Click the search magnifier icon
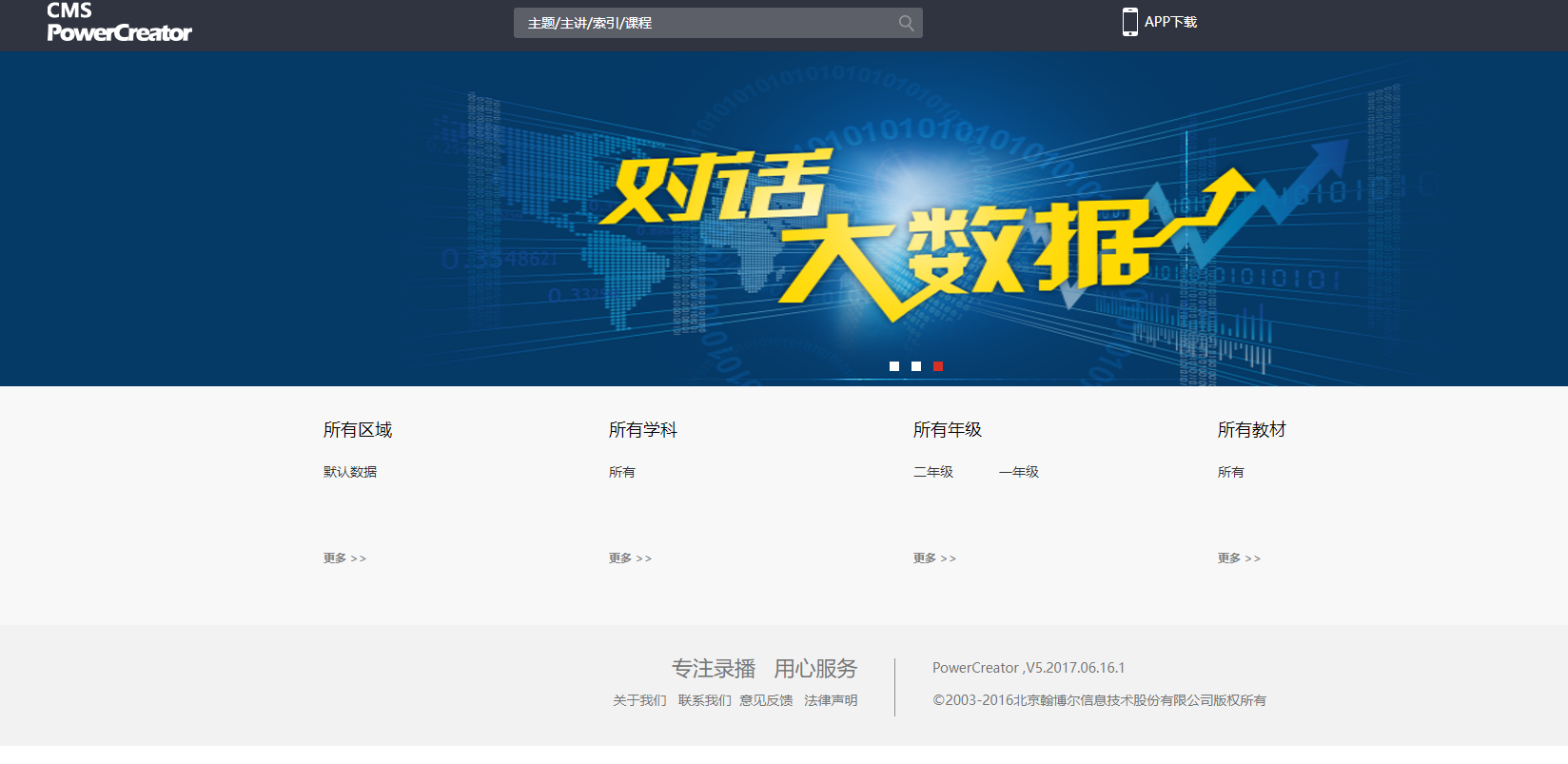Screen dimensions: 1568x764 (x=906, y=23)
